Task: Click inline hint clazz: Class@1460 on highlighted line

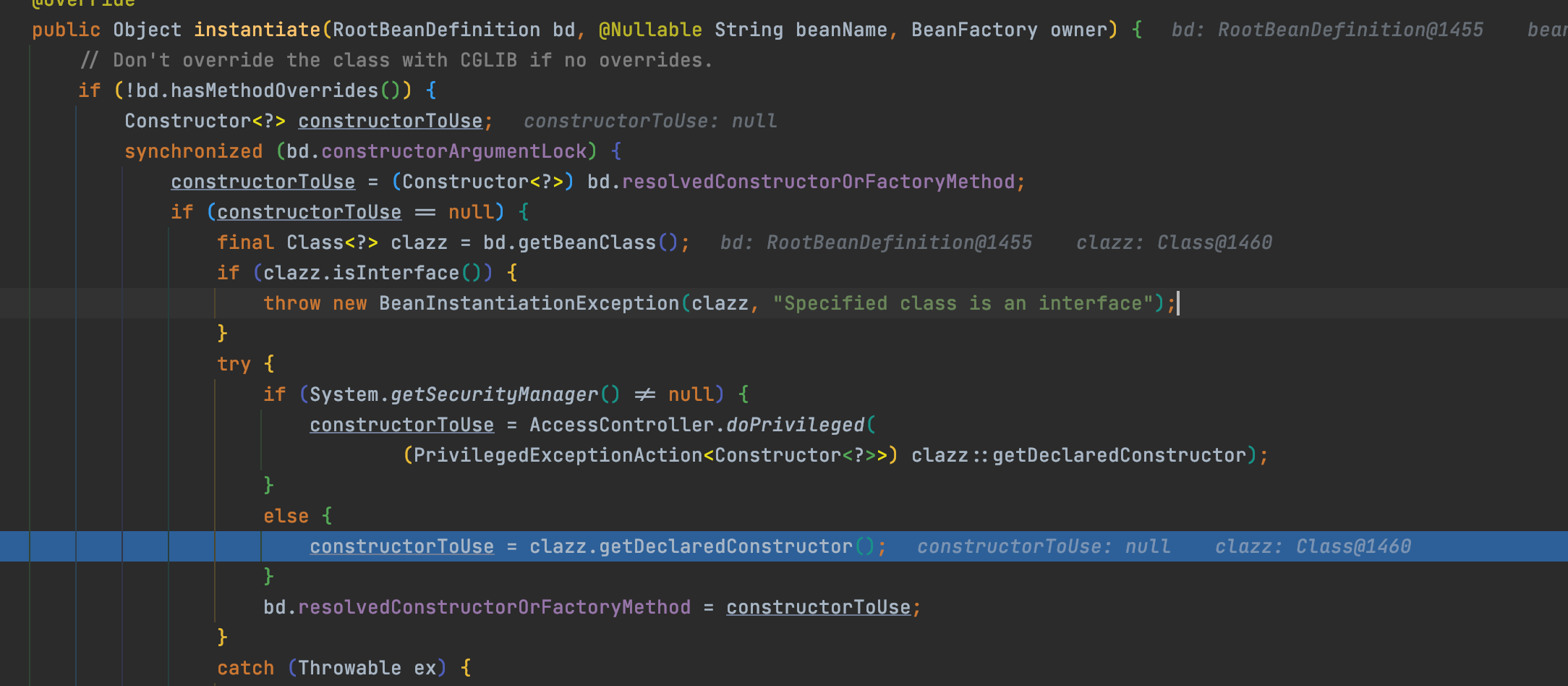Action: (1313, 546)
